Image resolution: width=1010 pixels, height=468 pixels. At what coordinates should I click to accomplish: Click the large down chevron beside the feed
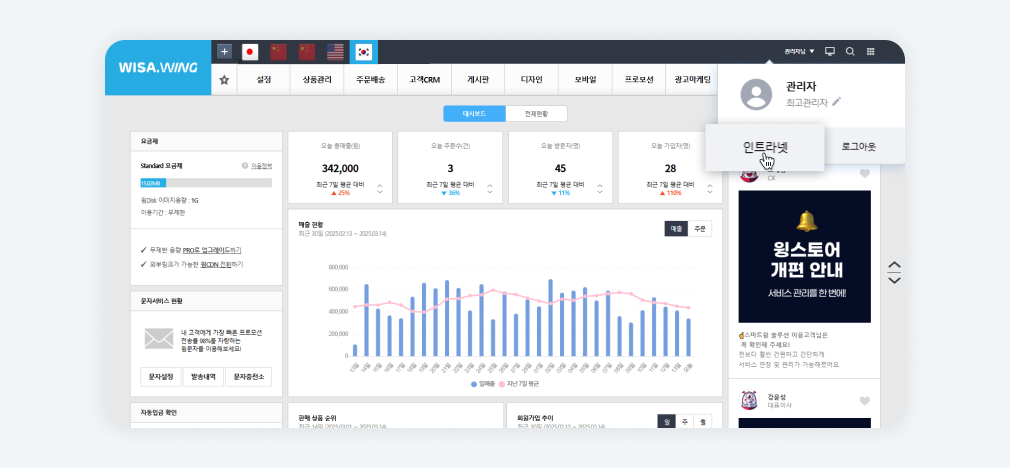(894, 280)
